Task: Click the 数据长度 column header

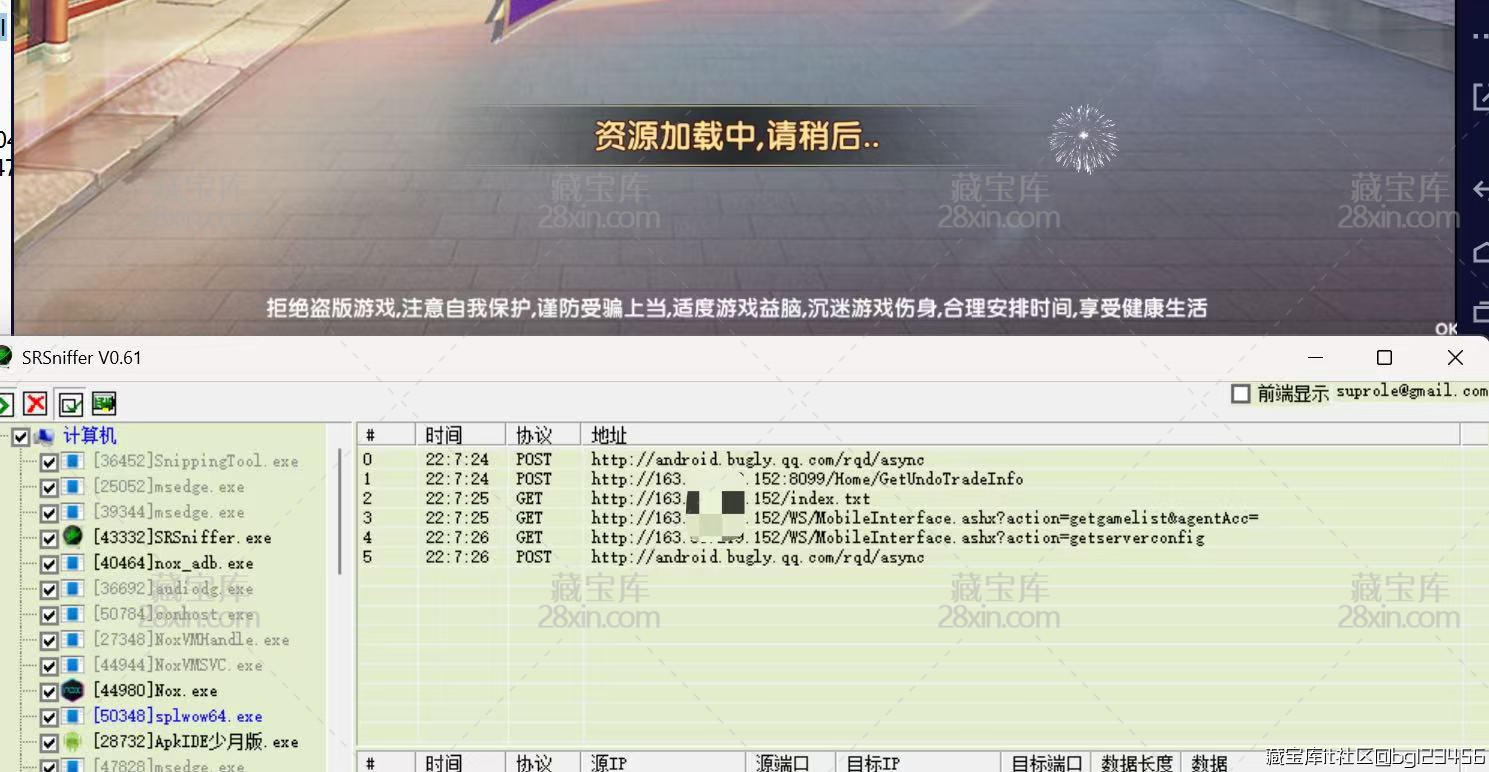Action: click(x=1136, y=763)
